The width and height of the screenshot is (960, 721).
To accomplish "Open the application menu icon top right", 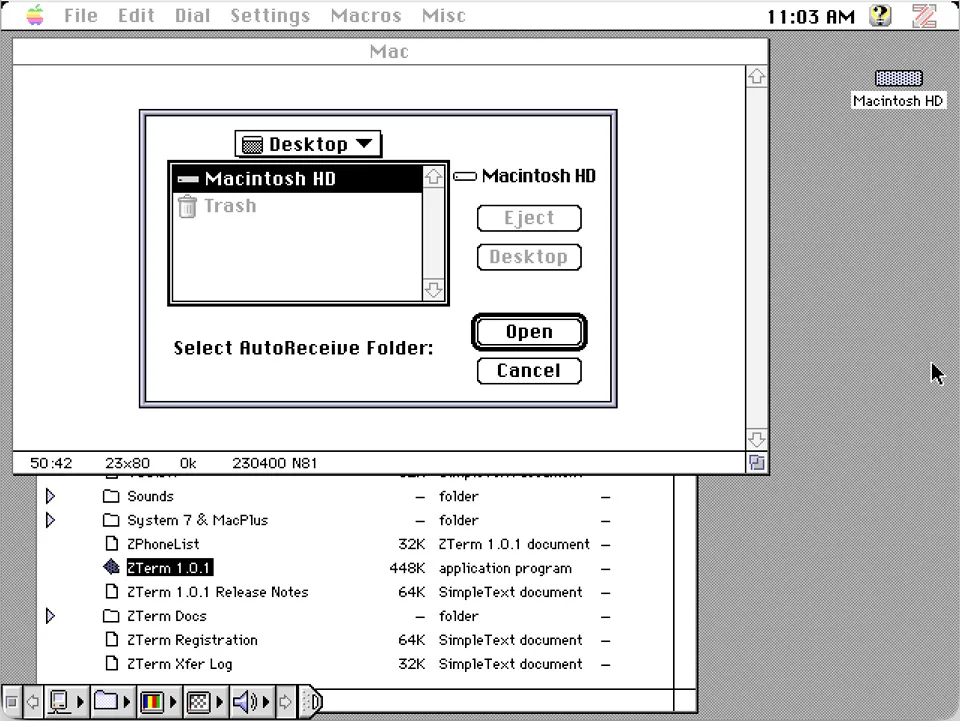I will coord(923,16).
